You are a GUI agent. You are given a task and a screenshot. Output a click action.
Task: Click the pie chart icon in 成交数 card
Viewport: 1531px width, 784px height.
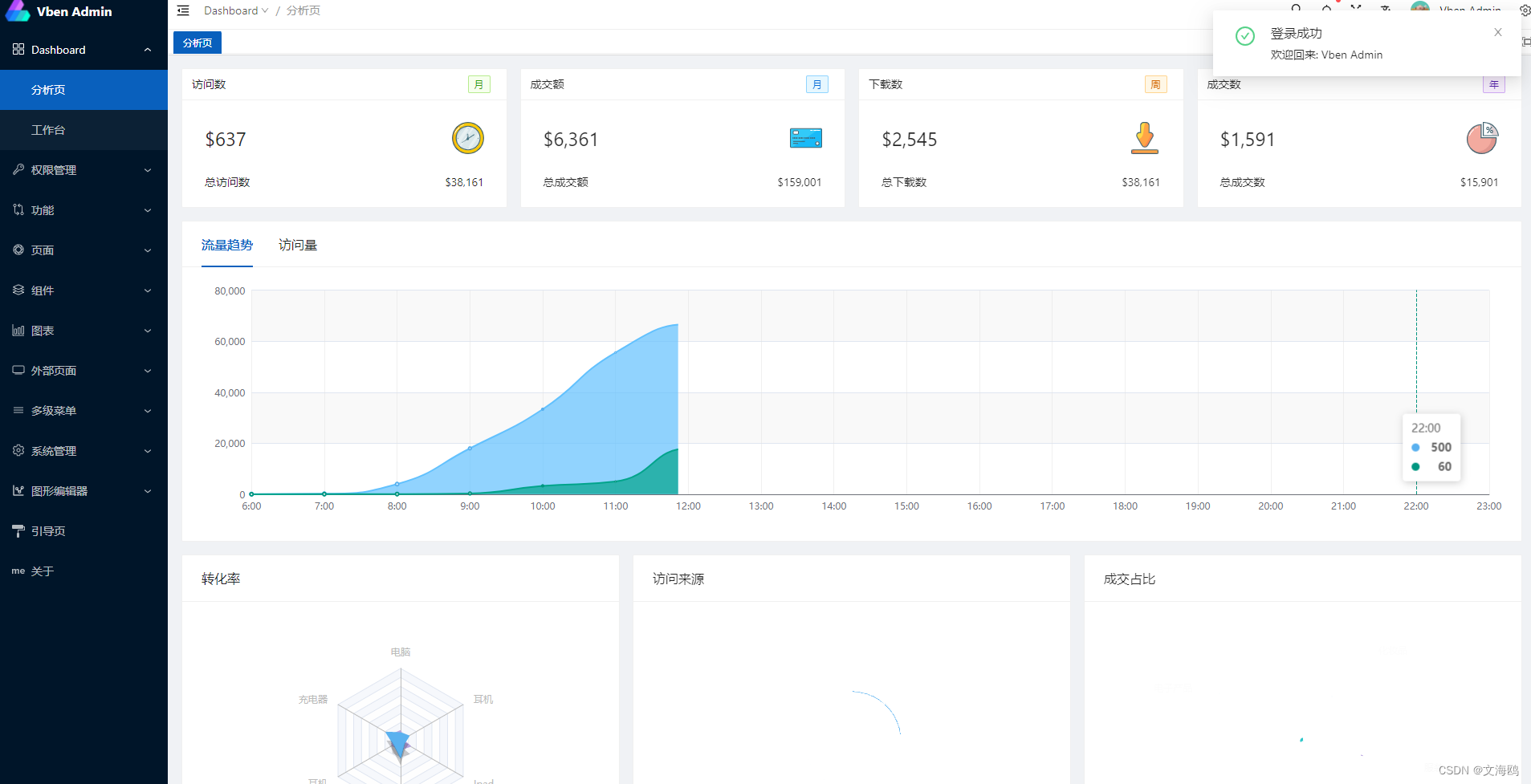pos(1482,138)
